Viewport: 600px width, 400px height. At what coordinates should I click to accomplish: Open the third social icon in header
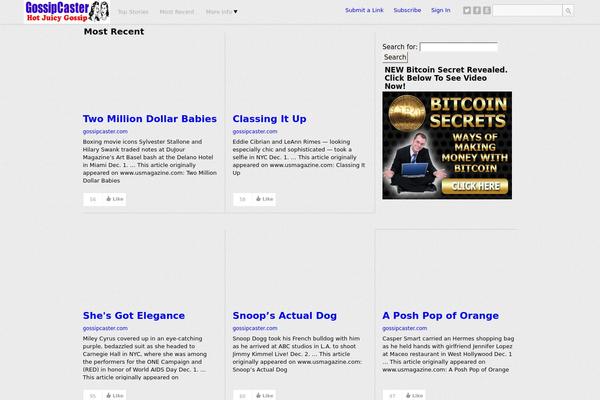(x=487, y=11)
